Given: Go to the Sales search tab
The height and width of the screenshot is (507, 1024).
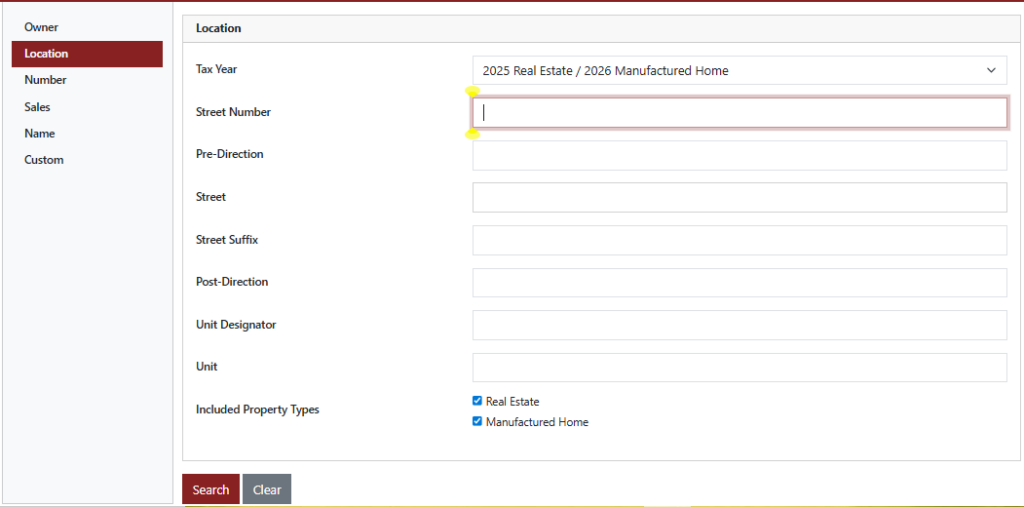Looking at the screenshot, I should click(x=37, y=107).
